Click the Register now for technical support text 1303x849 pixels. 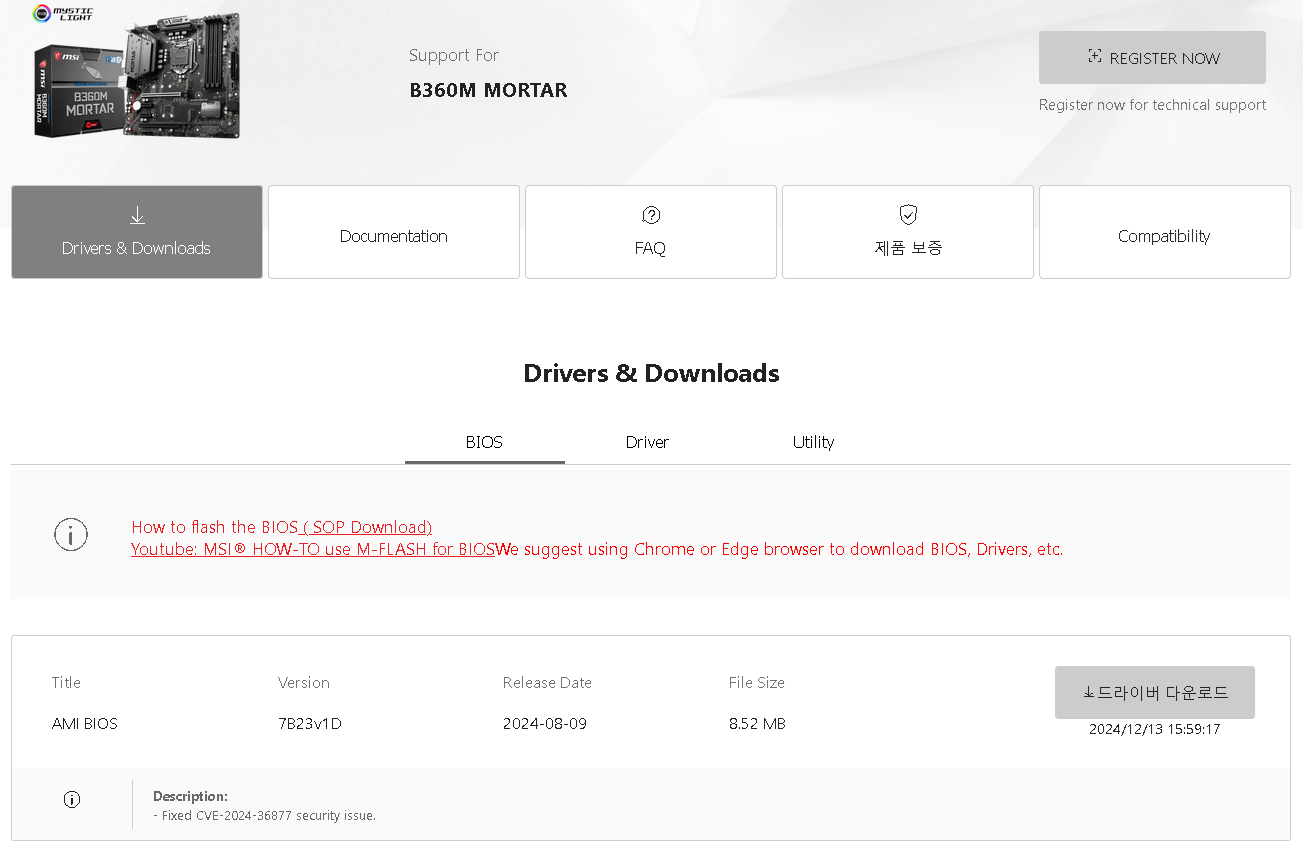(x=1152, y=105)
